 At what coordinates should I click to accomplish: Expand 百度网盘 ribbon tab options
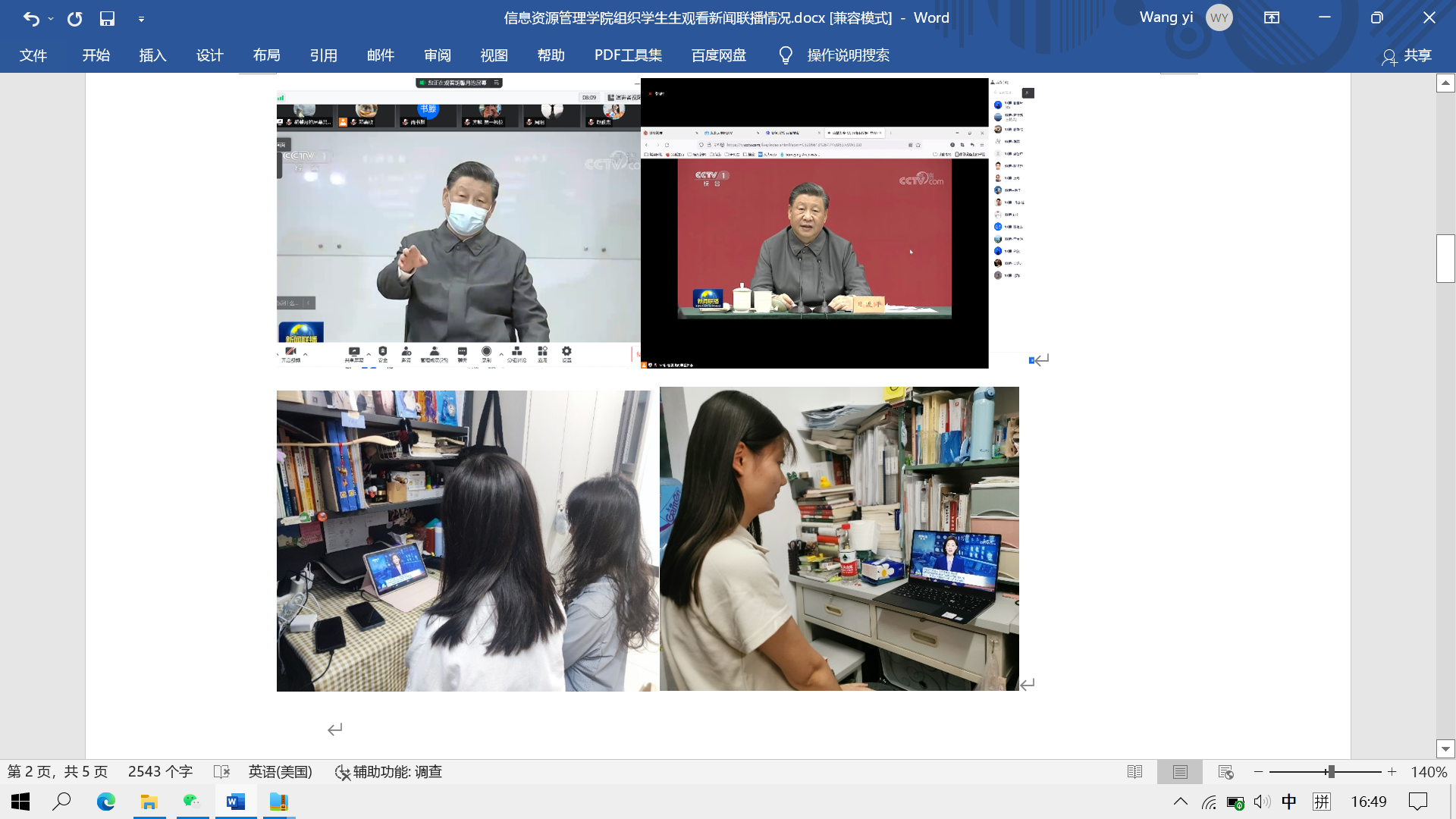point(718,55)
